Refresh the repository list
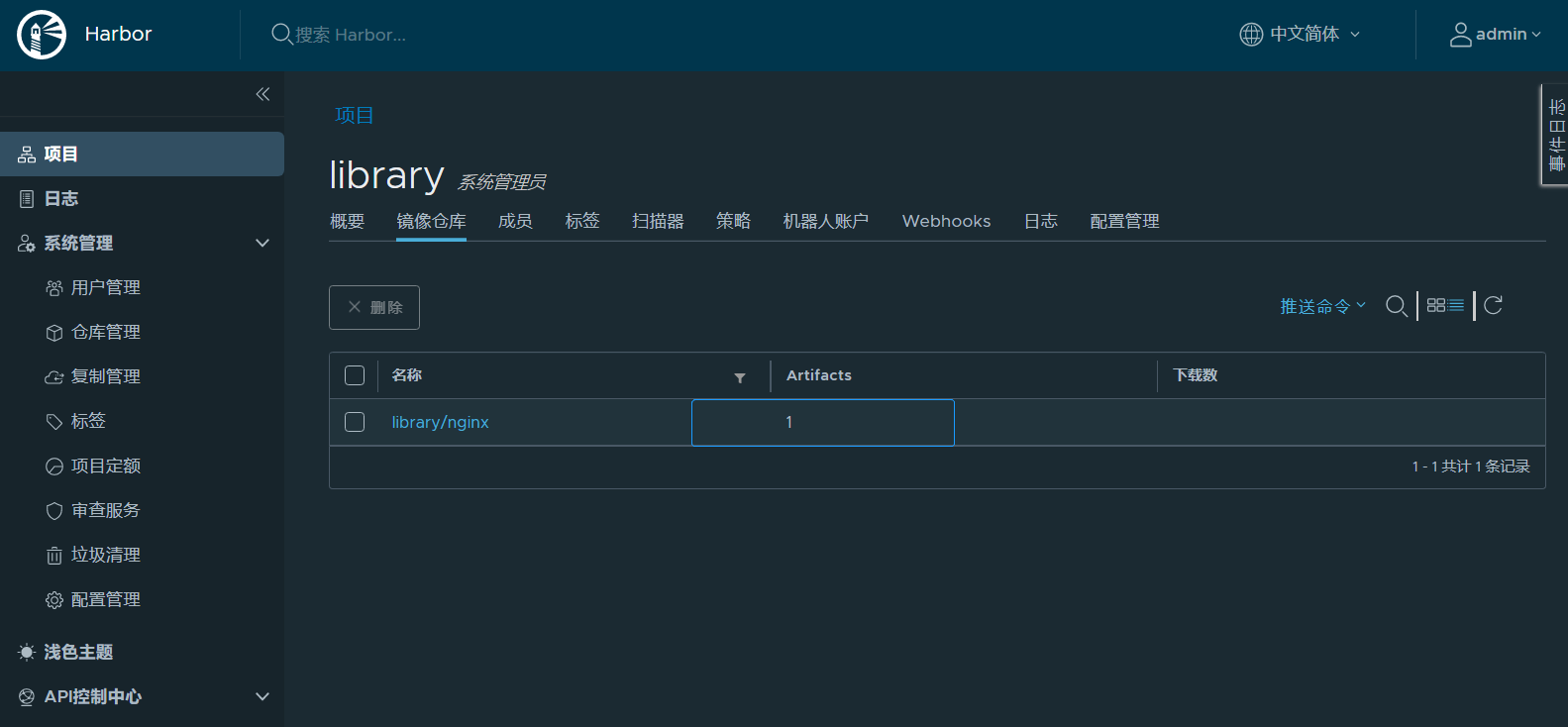 pyautogui.click(x=1494, y=305)
